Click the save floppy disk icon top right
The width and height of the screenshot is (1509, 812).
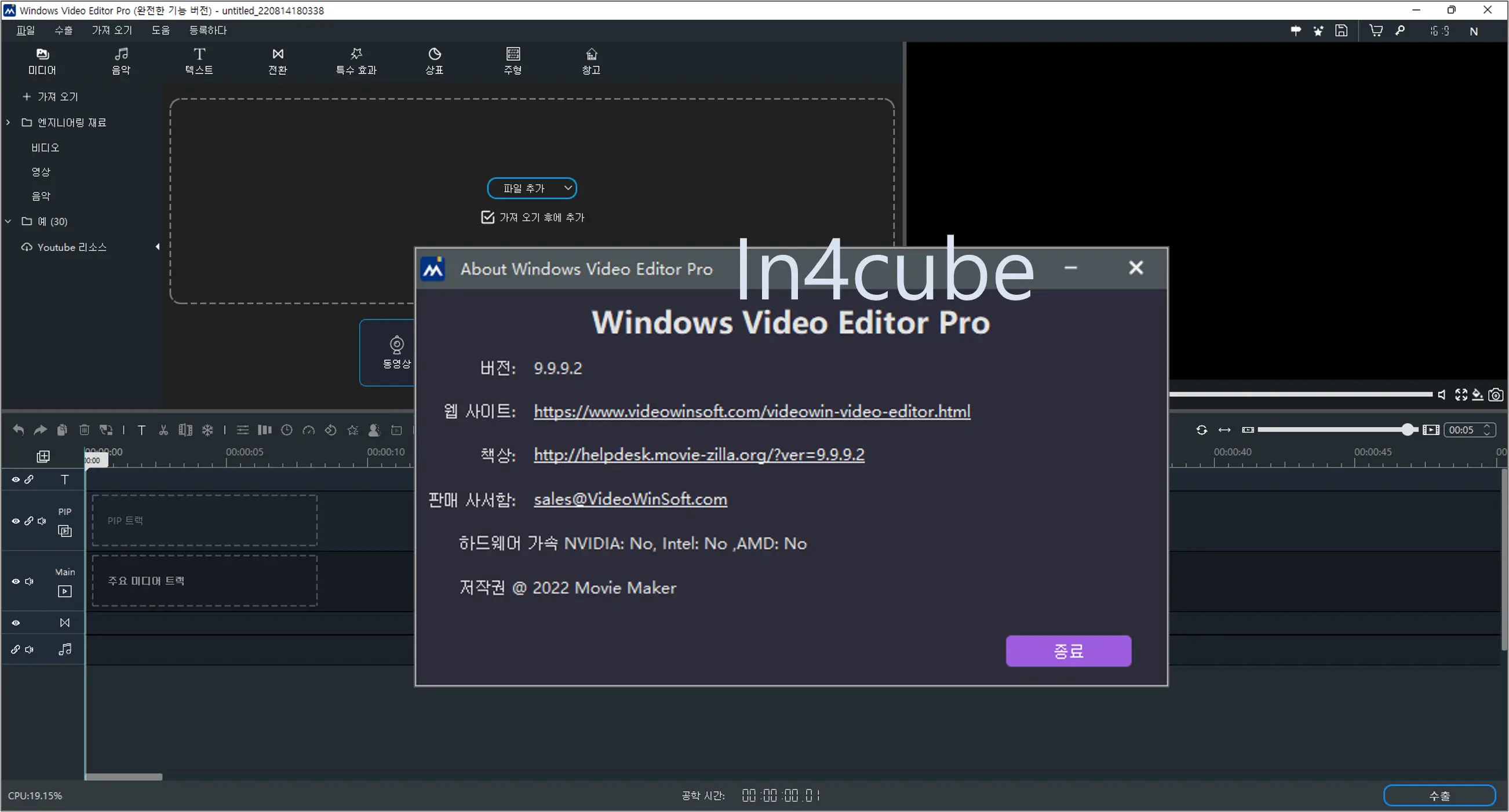(x=1342, y=31)
